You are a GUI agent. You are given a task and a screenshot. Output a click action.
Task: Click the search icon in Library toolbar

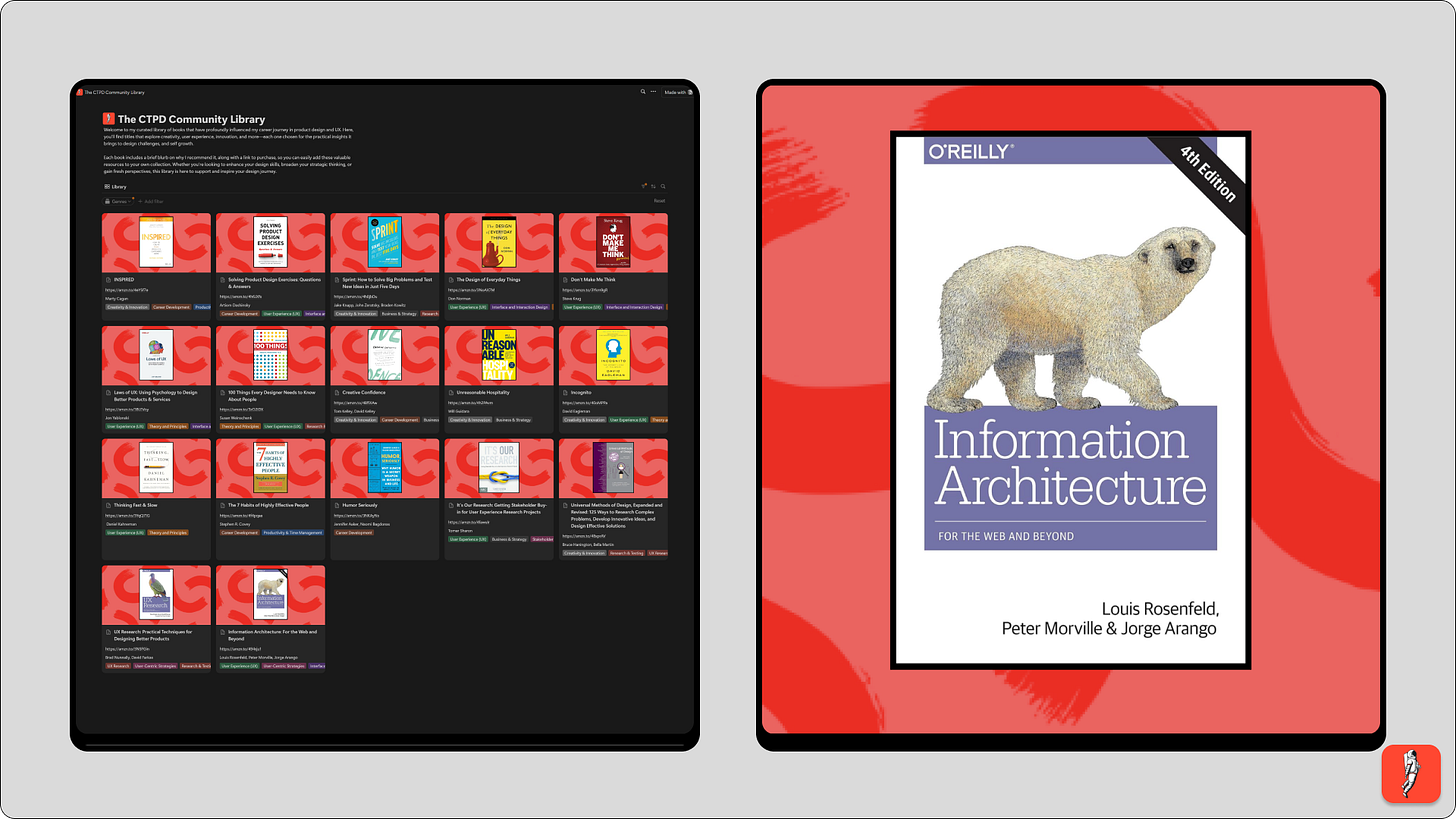click(x=663, y=186)
